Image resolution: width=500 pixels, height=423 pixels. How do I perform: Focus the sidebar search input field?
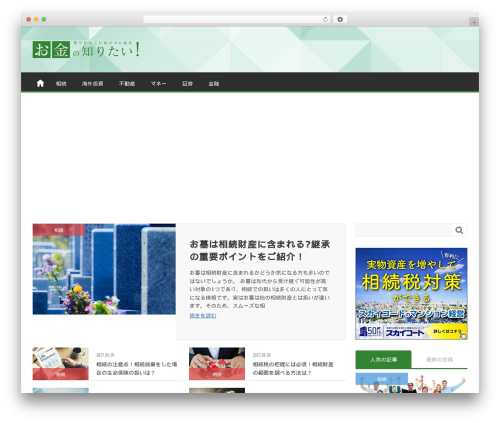(x=403, y=230)
